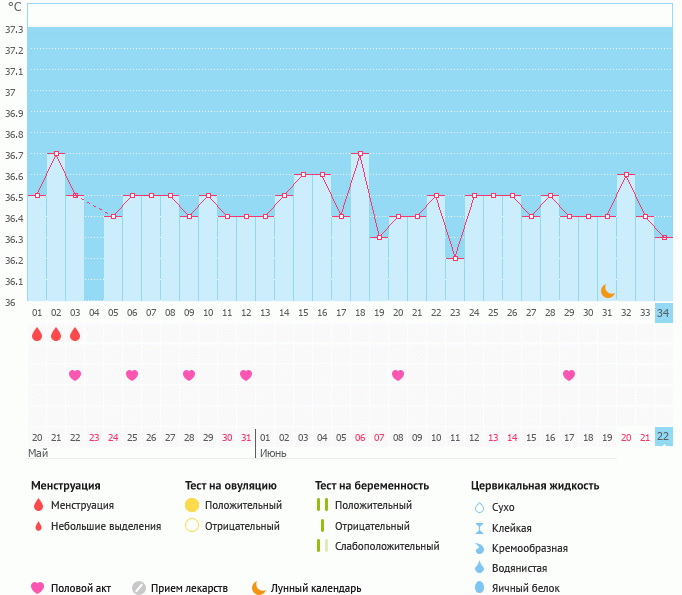The image size is (682, 595).
Task: Click the yellow Положительный ovulation test icon
Action: [x=192, y=505]
